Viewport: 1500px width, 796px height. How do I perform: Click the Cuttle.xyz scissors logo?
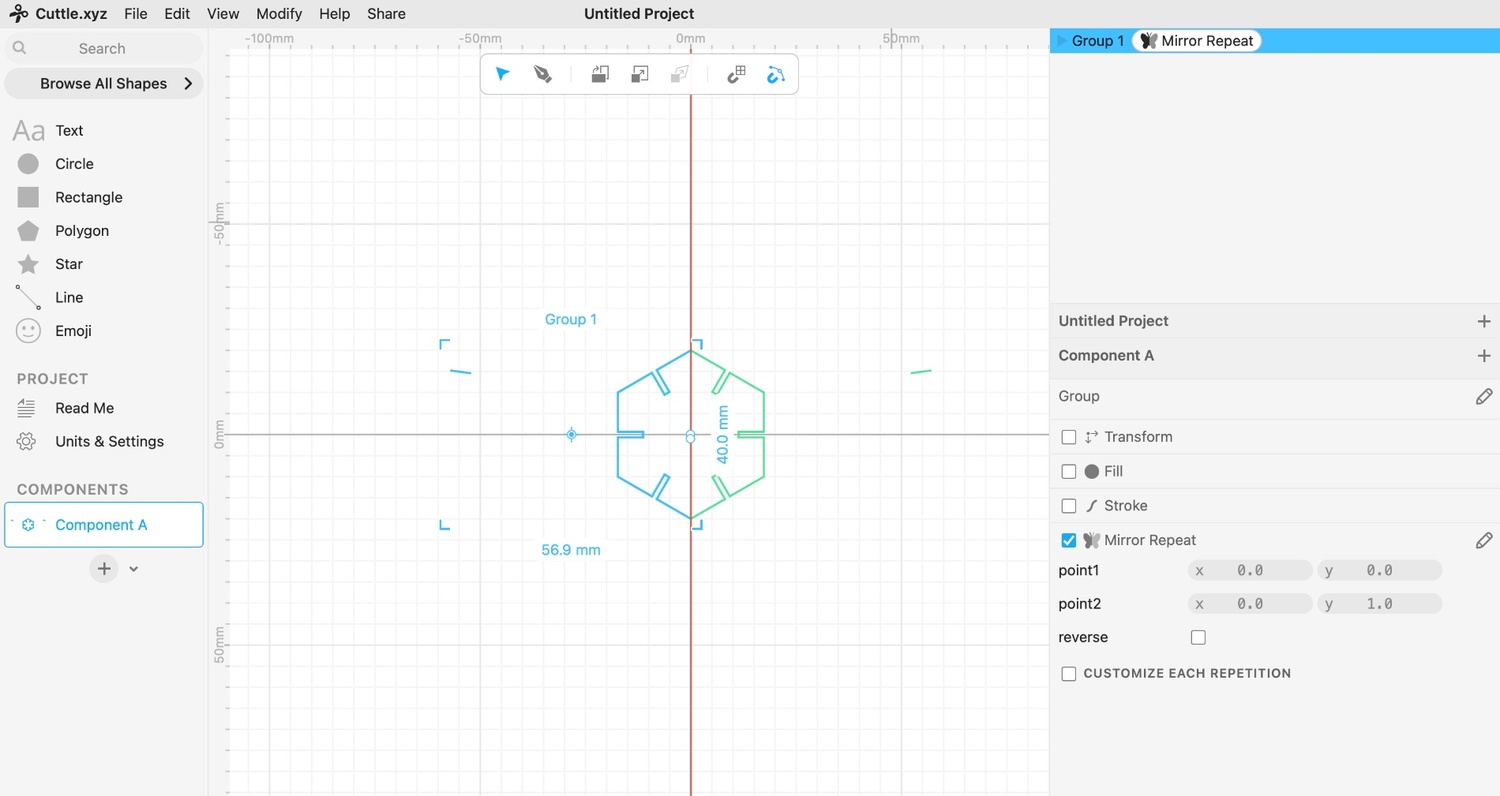pyautogui.click(x=18, y=14)
